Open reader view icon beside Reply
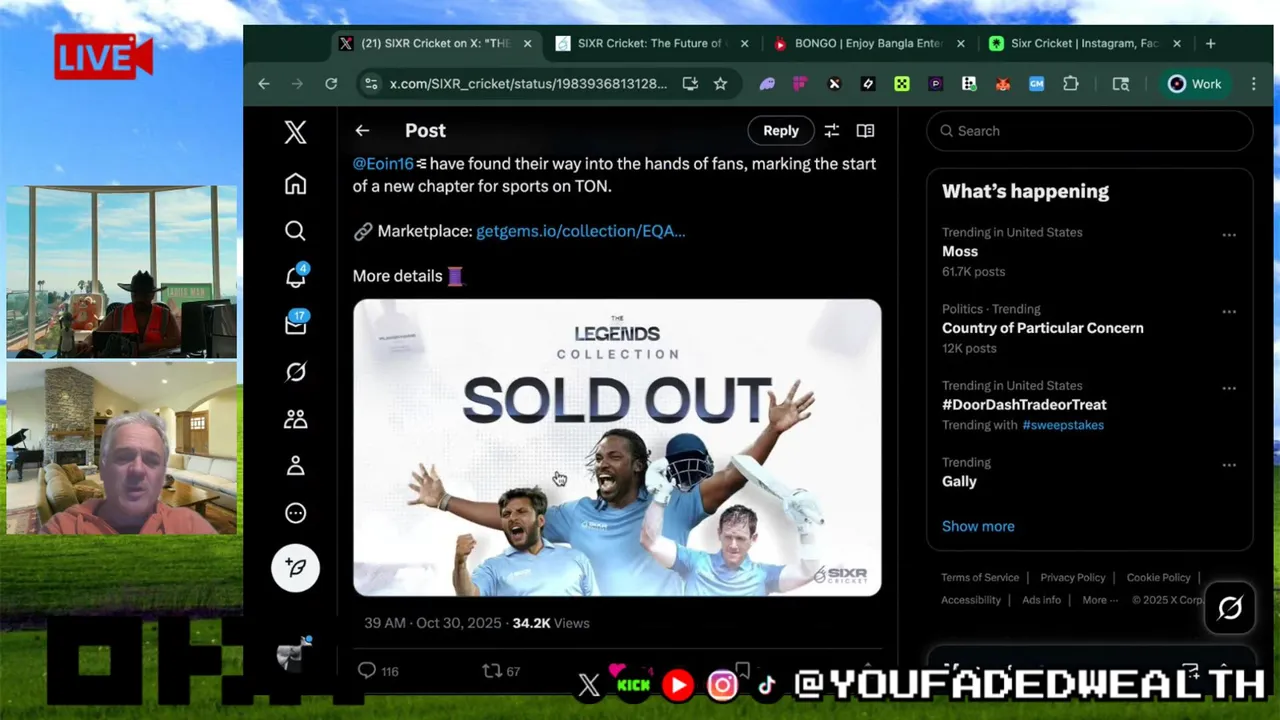Viewport: 1280px width, 720px height. [865, 131]
